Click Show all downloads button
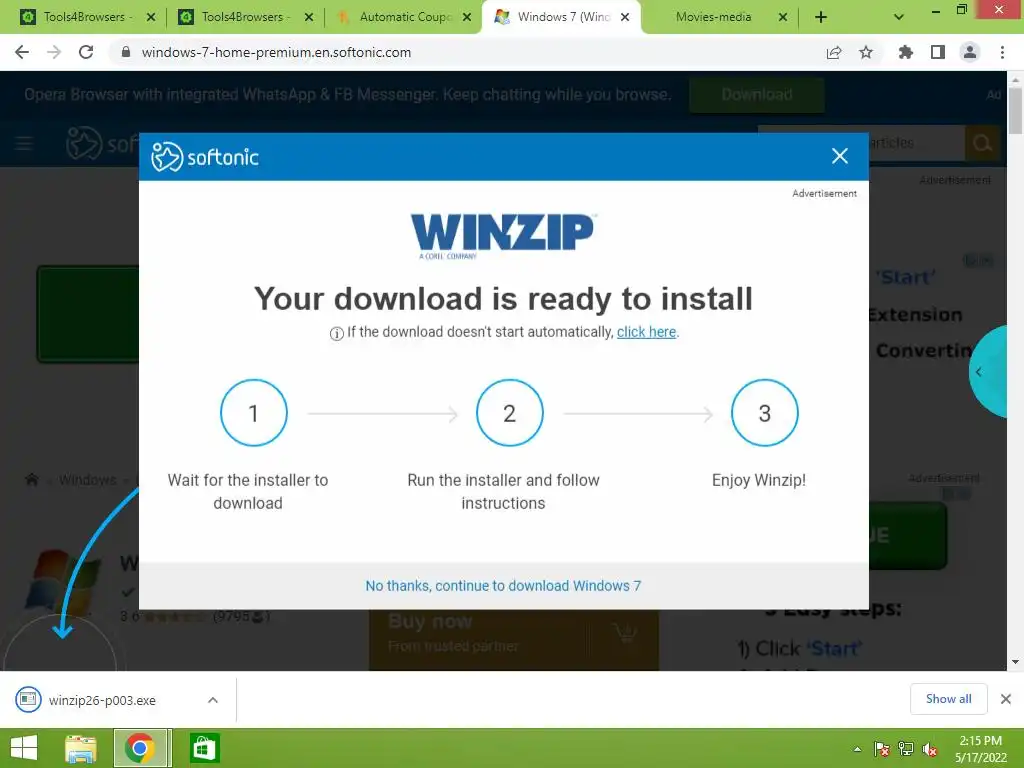The width and height of the screenshot is (1024, 768). pyautogui.click(x=948, y=699)
